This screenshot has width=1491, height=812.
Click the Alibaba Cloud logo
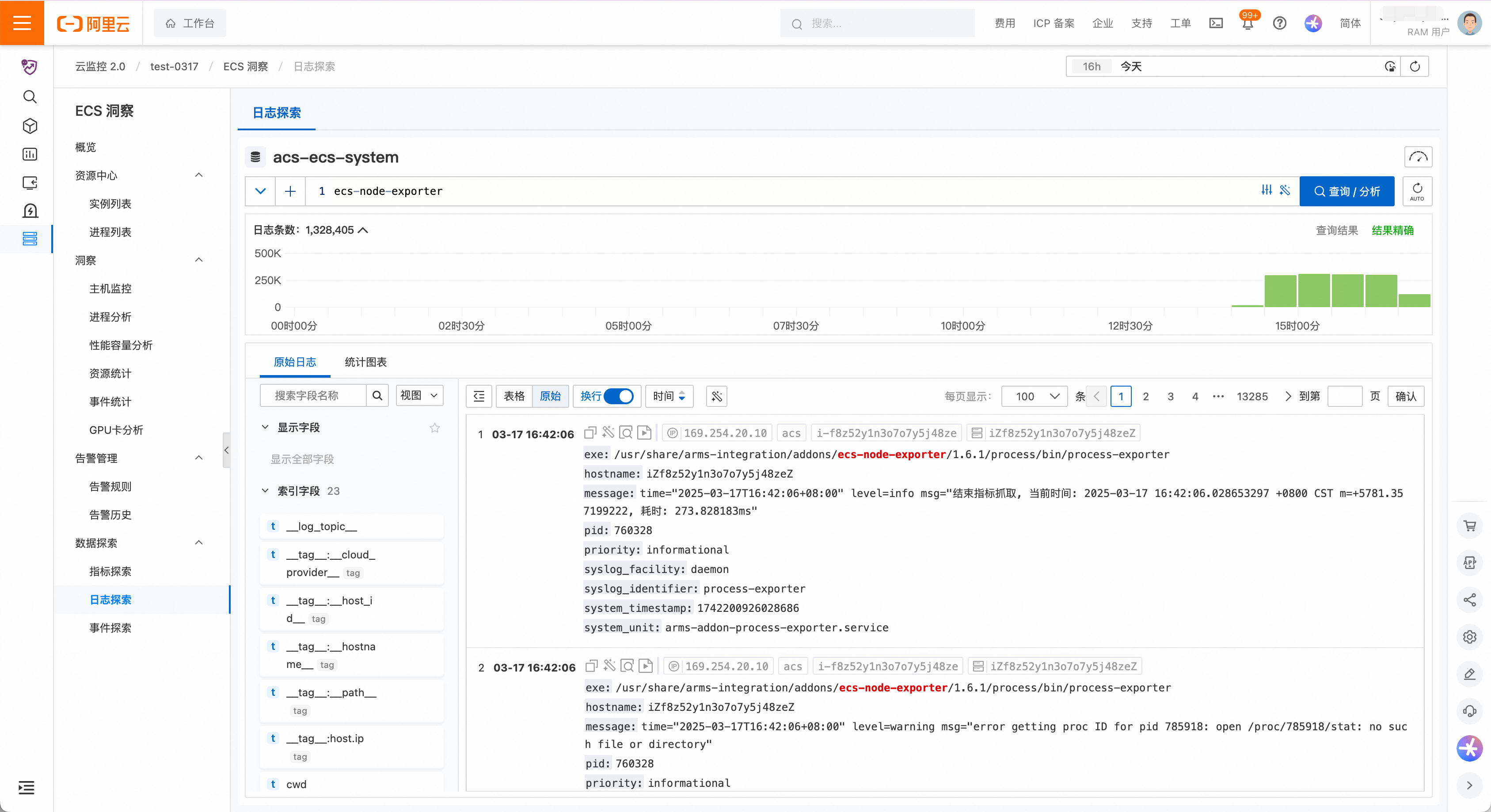93,24
